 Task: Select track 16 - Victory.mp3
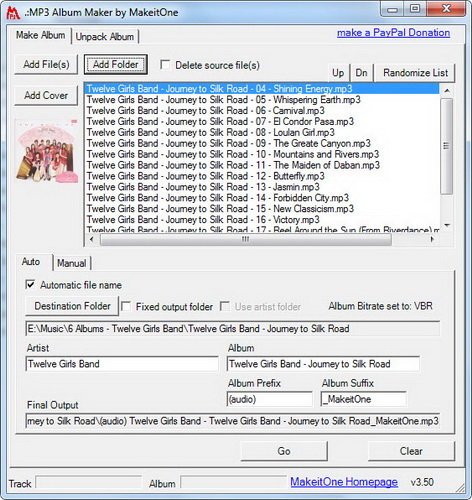tap(262, 220)
